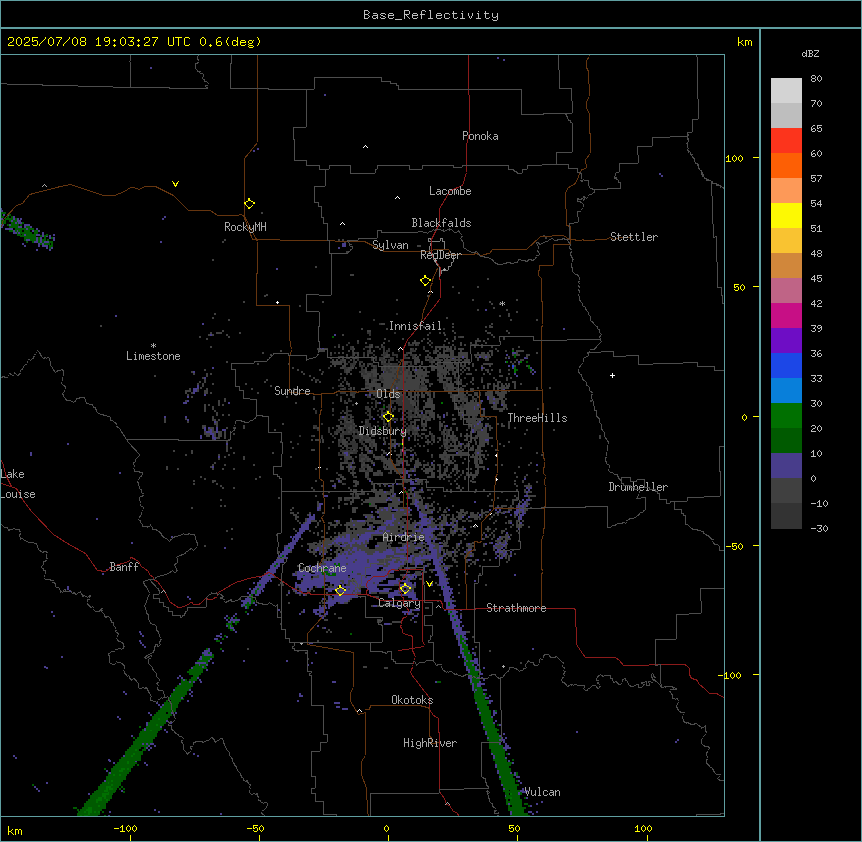Select the dark green 20 dBZ legend swatch
Viewport: 862px width, 842px height.
click(786, 441)
